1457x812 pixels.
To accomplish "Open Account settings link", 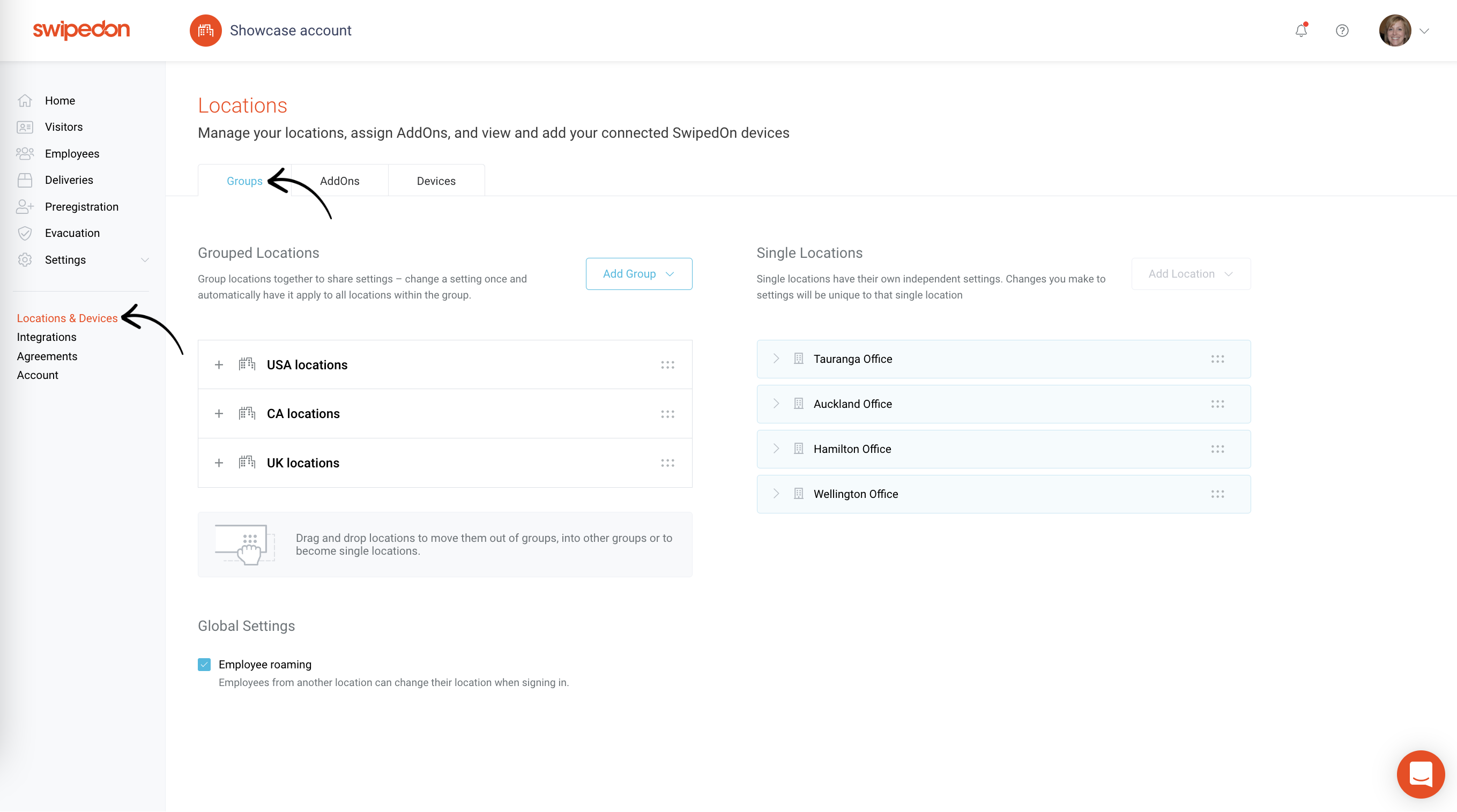I will click(x=38, y=376).
